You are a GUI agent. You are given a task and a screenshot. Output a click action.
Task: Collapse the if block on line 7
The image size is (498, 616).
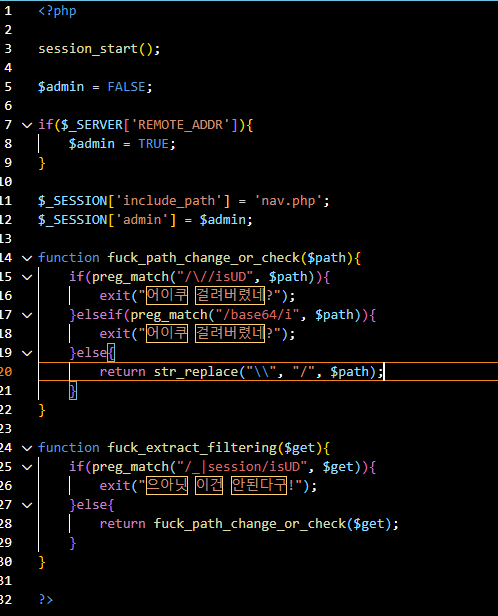tap(27, 125)
